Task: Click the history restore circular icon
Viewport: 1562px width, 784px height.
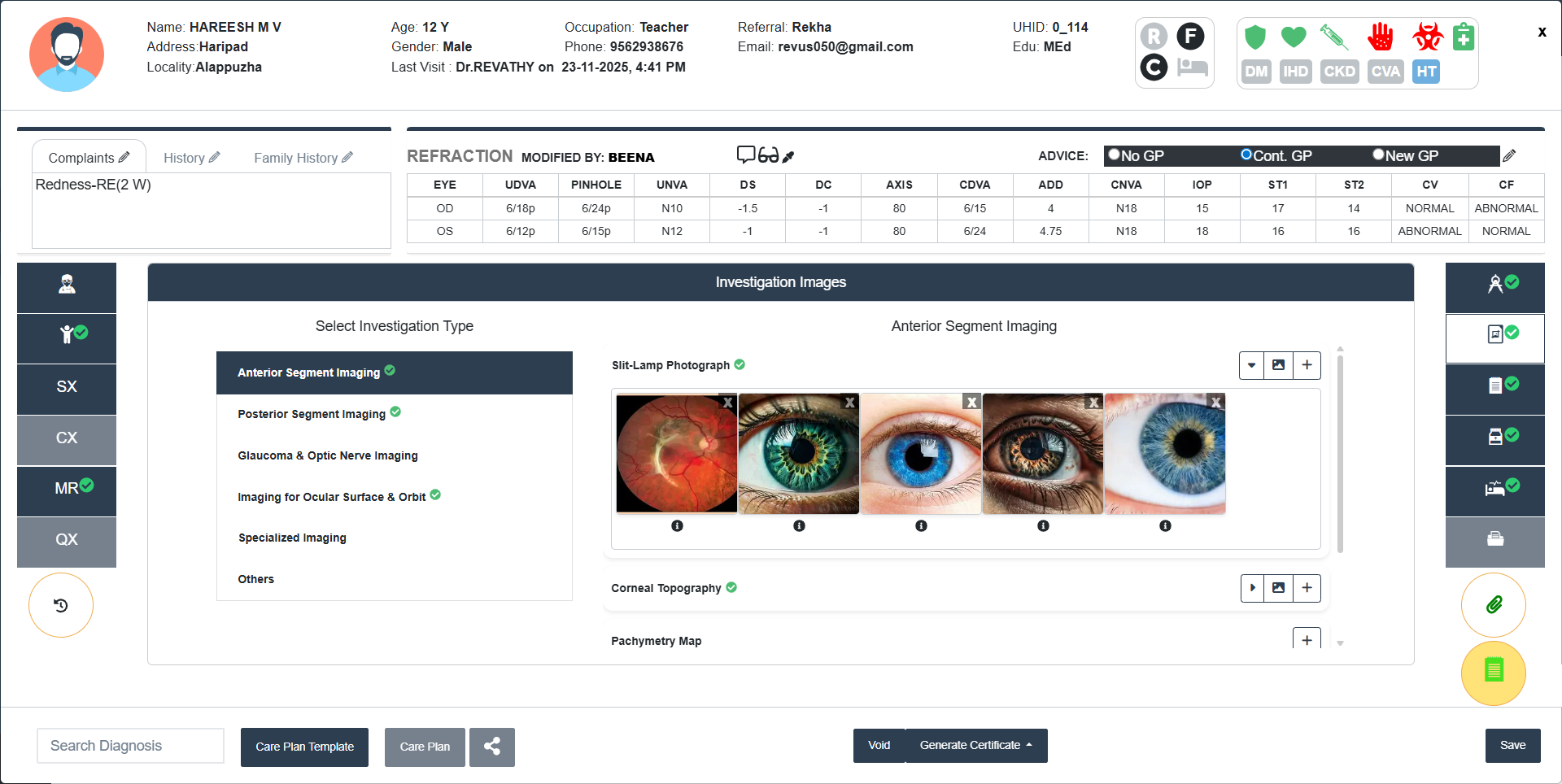Action: click(x=61, y=605)
